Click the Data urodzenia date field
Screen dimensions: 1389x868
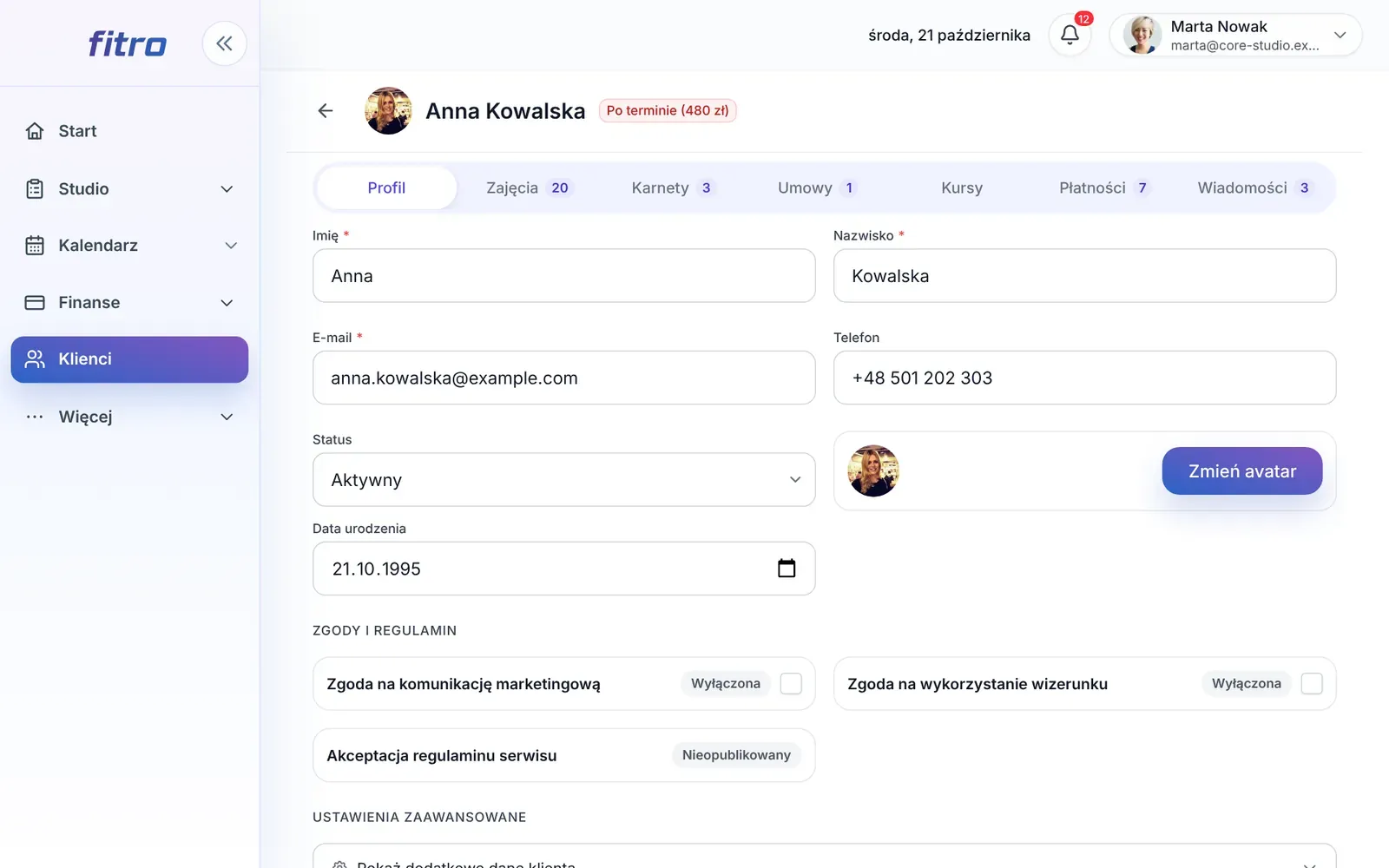(564, 569)
